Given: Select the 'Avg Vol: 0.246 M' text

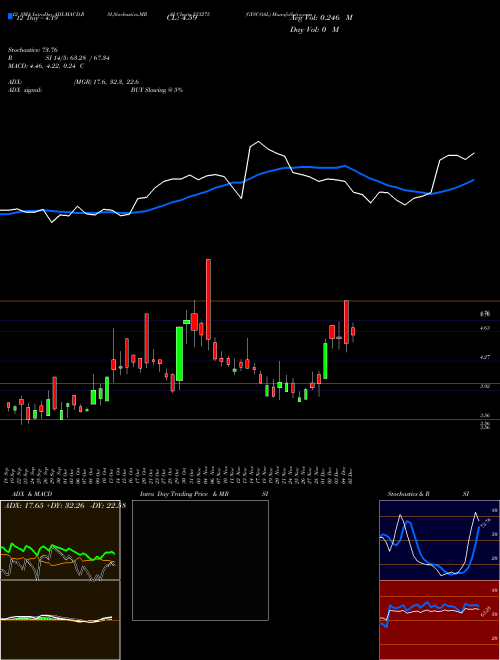Looking at the screenshot, I should (x=321, y=18).
